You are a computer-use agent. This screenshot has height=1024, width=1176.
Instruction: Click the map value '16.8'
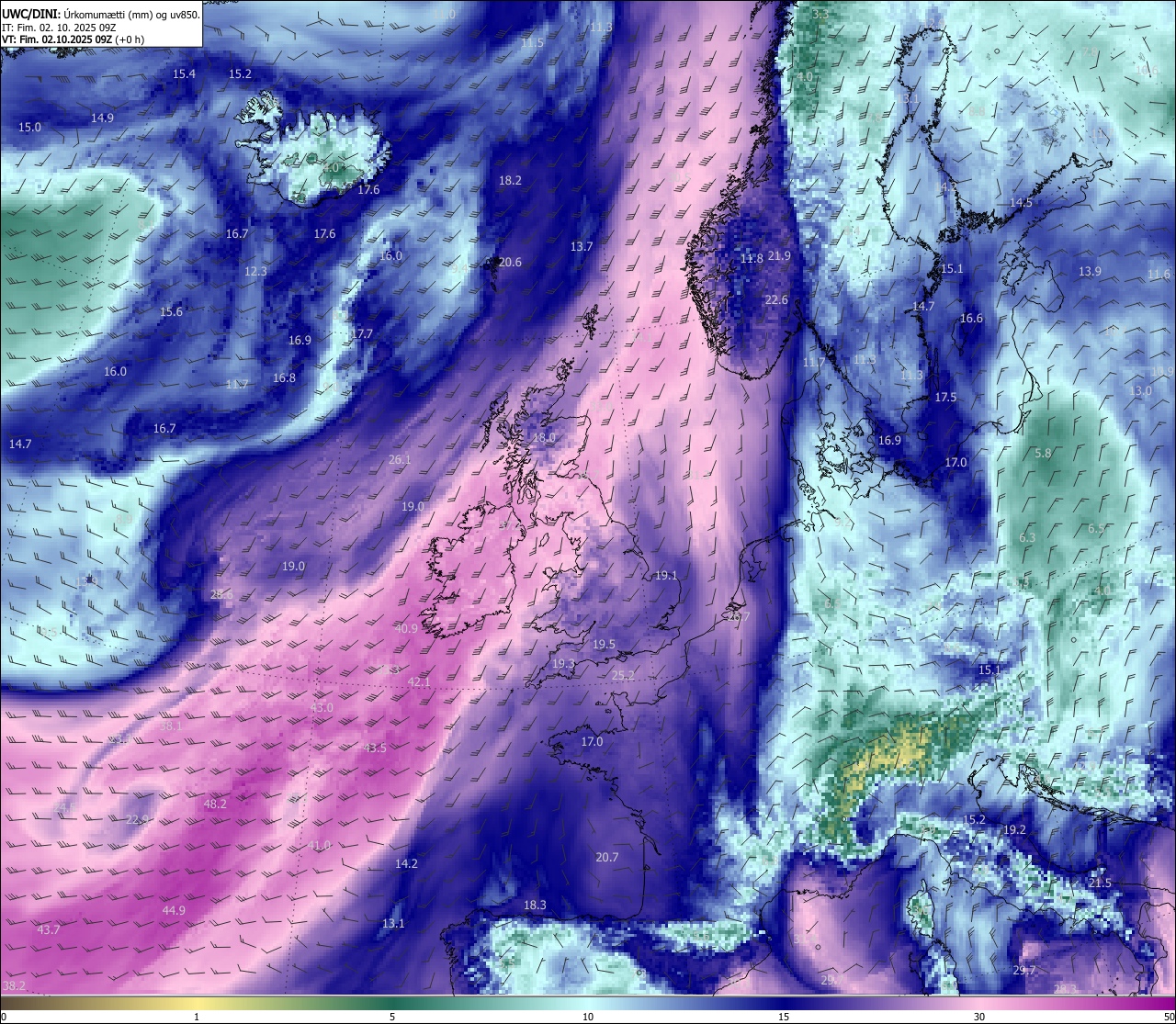pos(284,377)
